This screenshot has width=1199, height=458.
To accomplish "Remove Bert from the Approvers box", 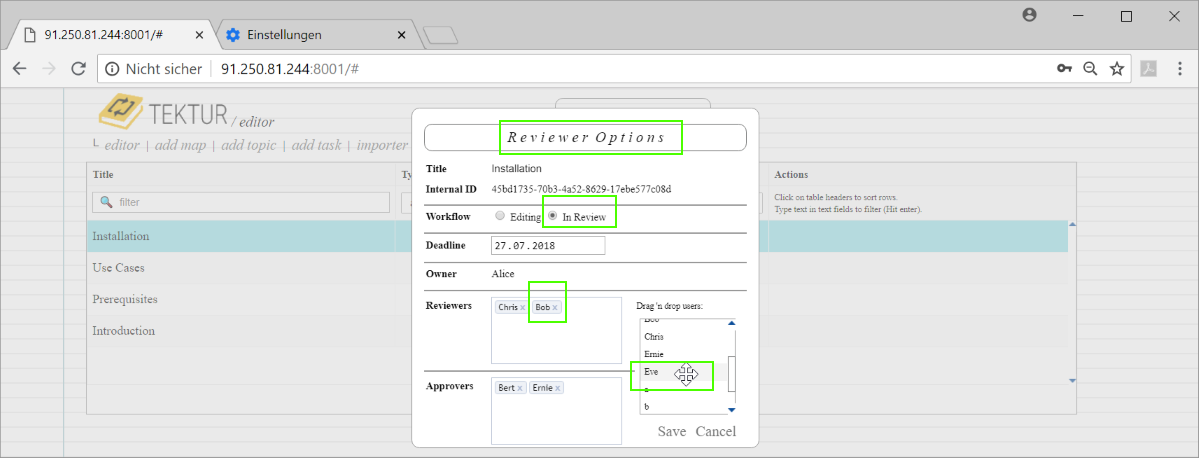I will coord(520,388).
